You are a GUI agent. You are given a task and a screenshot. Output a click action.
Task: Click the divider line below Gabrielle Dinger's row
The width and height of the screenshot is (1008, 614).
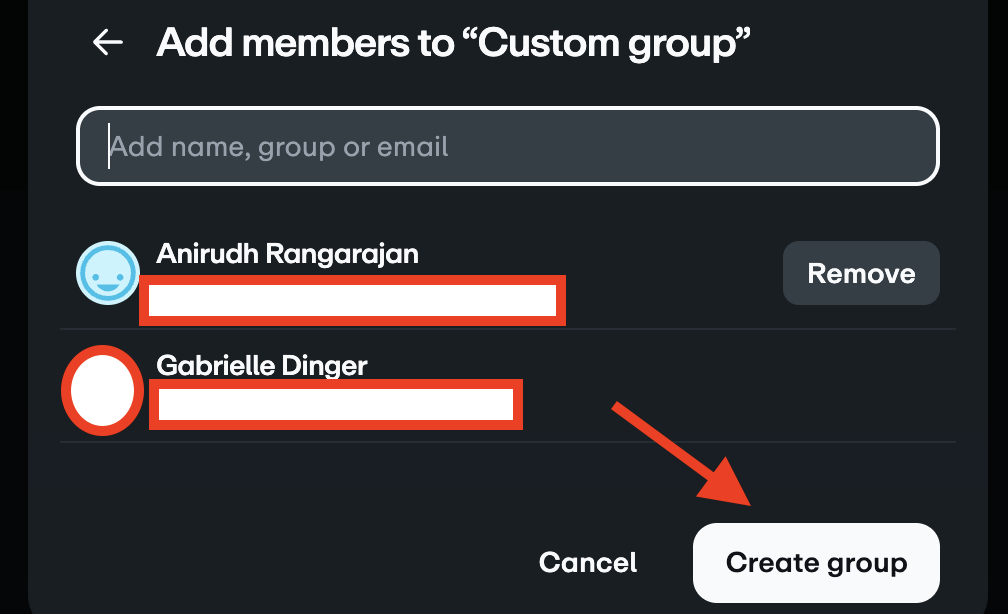(508, 442)
